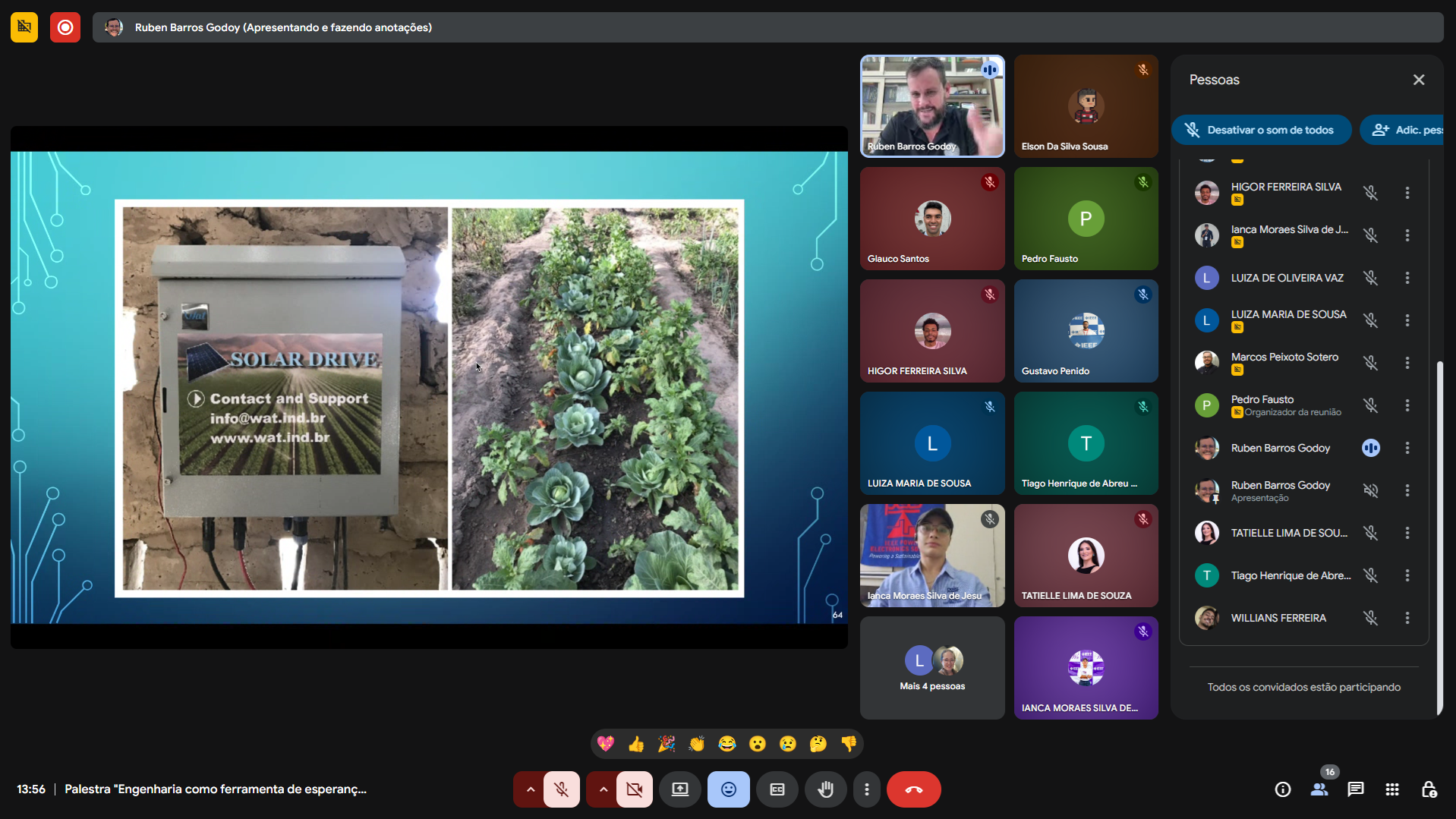Toggle the microphone mute button

(x=562, y=789)
